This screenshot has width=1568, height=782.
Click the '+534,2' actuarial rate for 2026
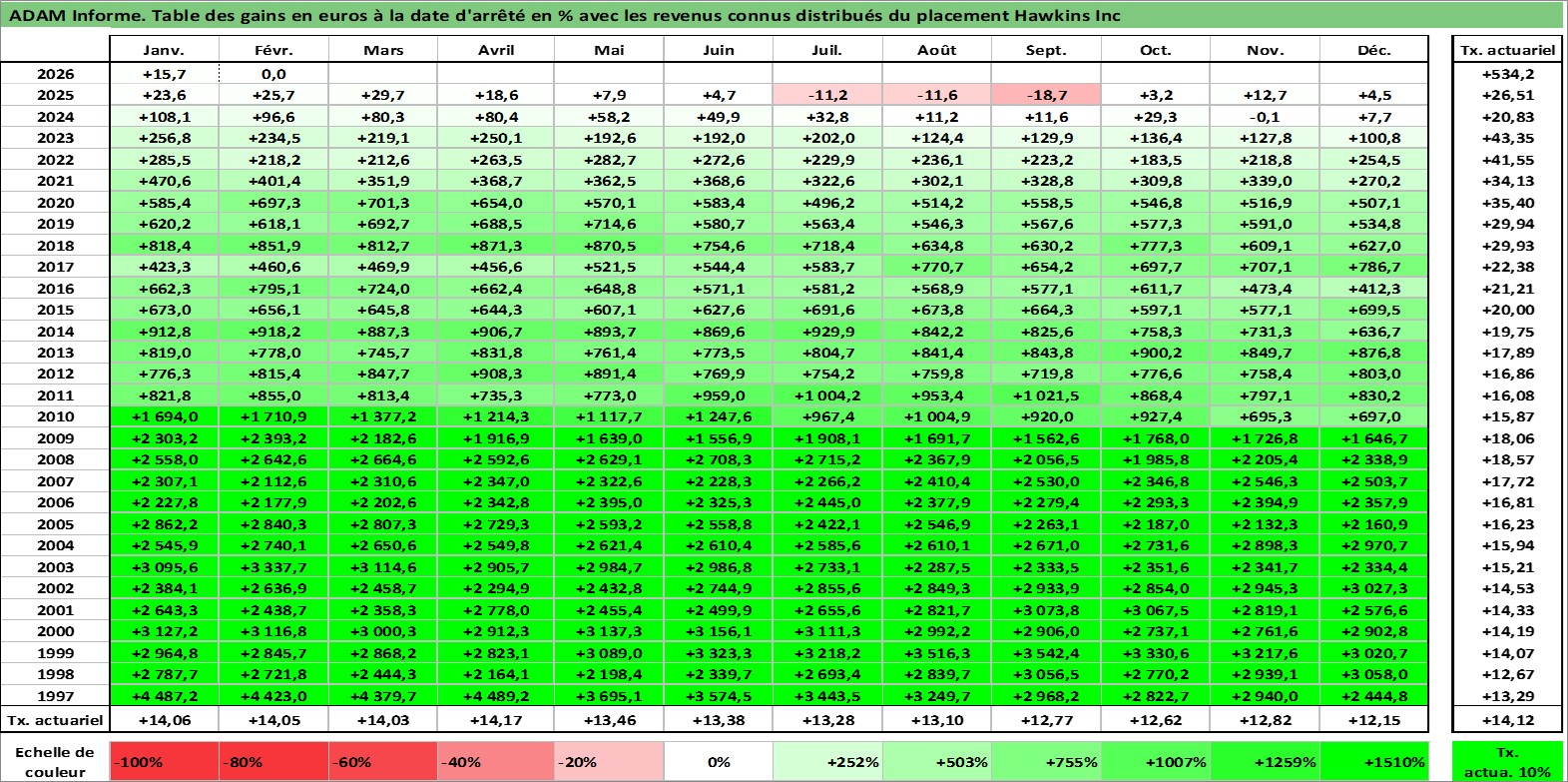coord(1507,74)
